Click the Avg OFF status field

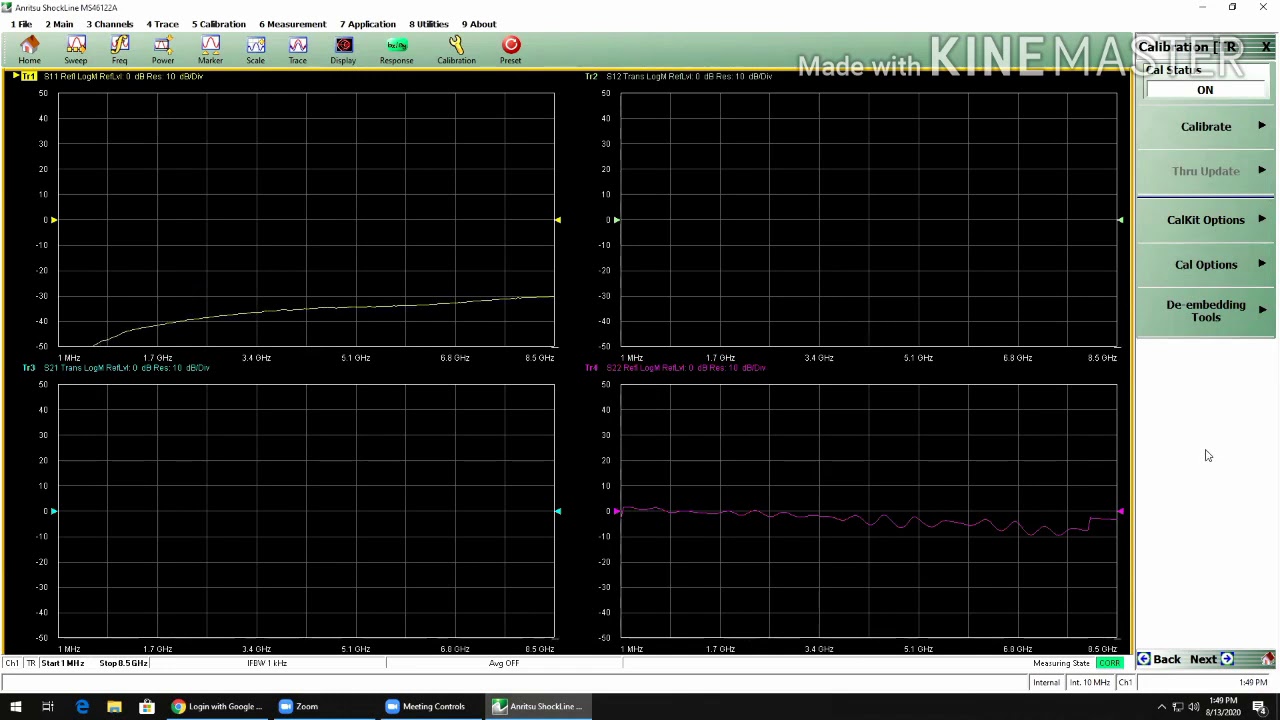click(504, 663)
